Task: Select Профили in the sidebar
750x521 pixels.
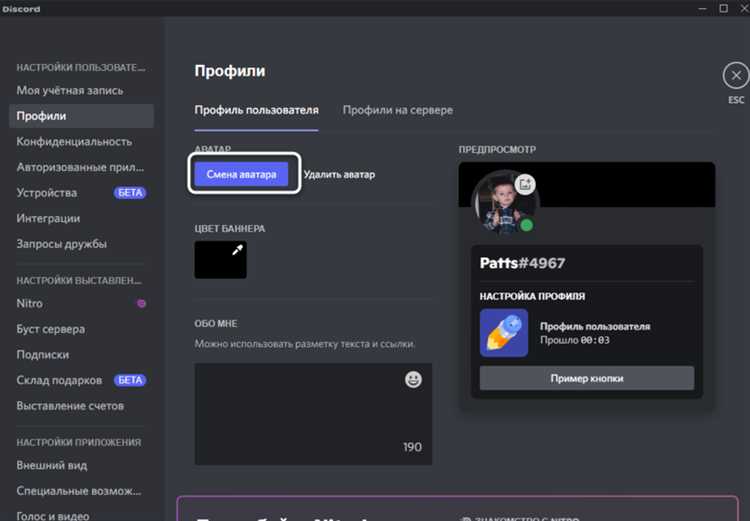Action: click(x=81, y=116)
